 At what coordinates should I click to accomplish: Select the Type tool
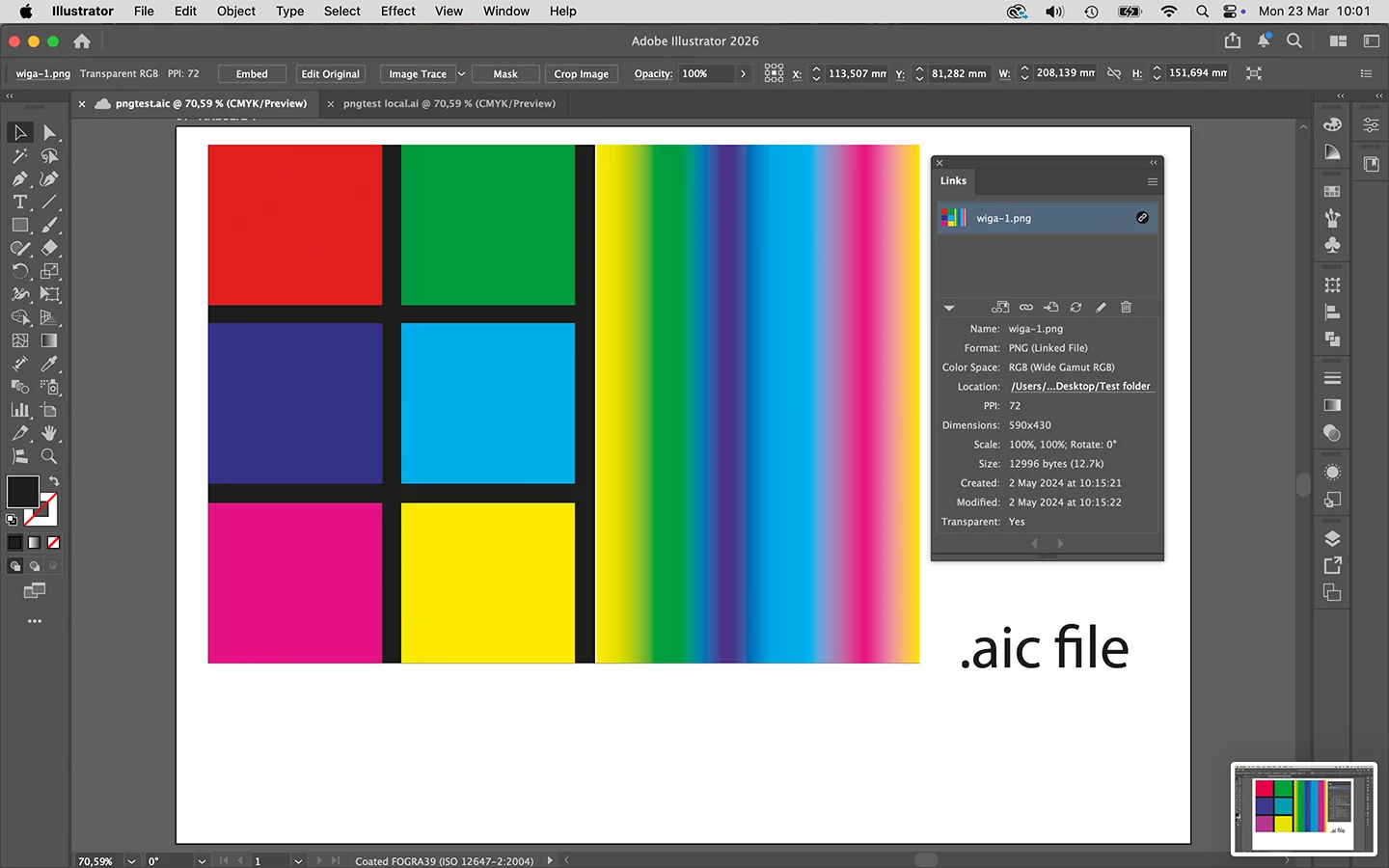(x=20, y=202)
